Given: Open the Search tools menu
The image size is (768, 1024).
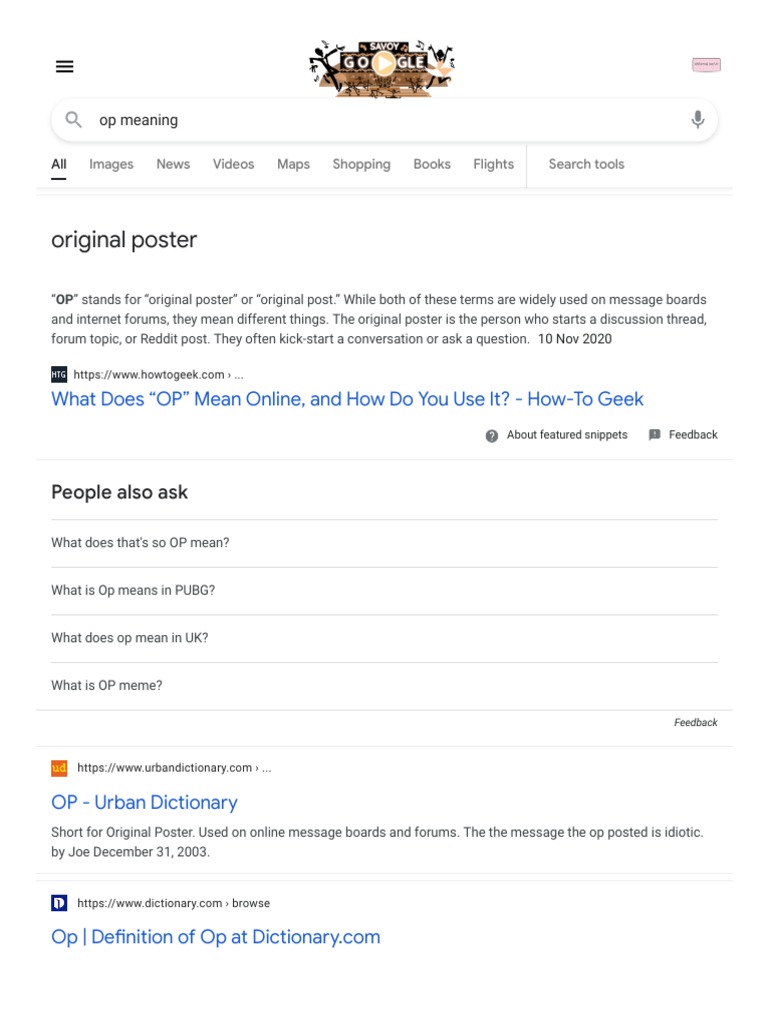Looking at the screenshot, I should (586, 165).
